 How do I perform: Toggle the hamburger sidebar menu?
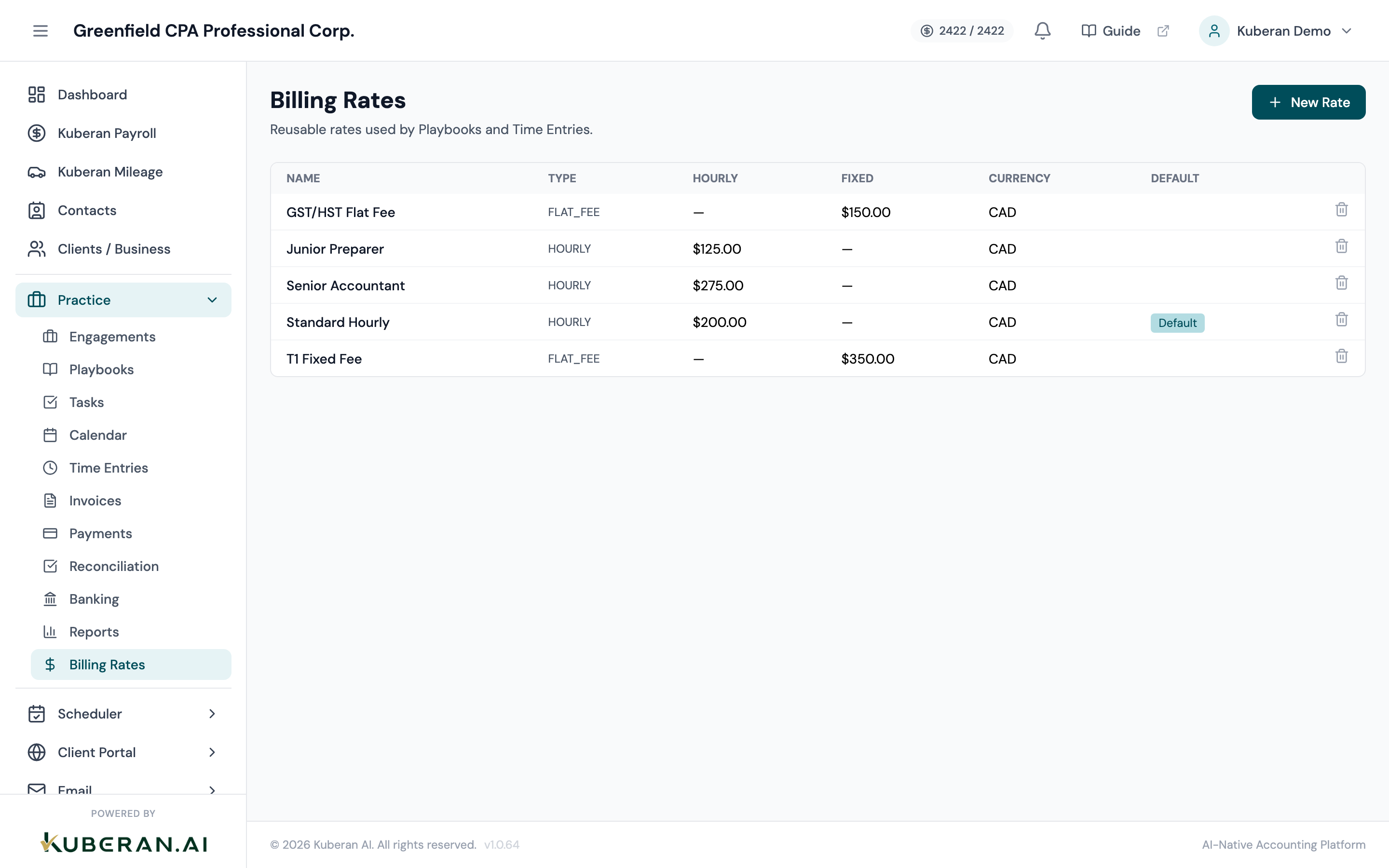[x=40, y=30]
